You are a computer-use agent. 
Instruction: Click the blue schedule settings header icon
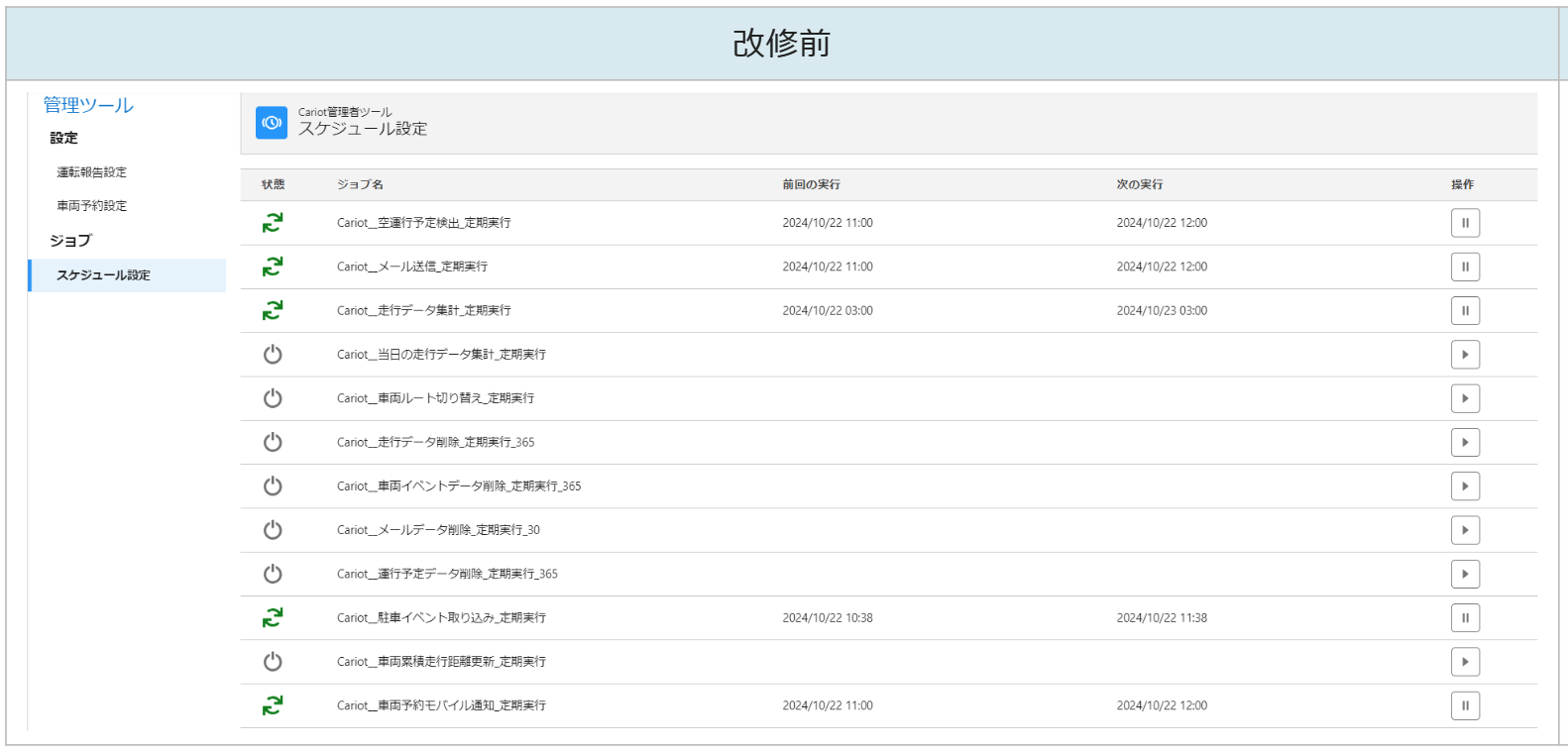pos(272,123)
